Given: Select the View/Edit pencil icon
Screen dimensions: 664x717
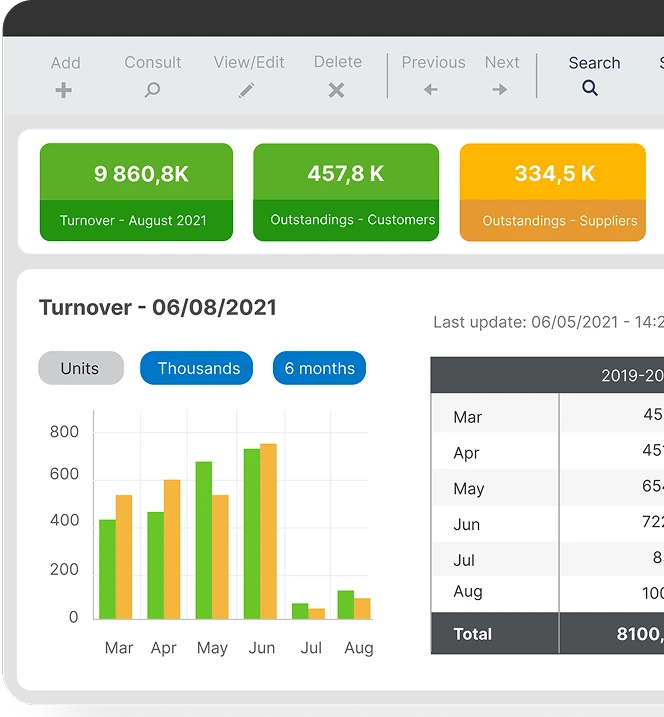Looking at the screenshot, I should [247, 90].
